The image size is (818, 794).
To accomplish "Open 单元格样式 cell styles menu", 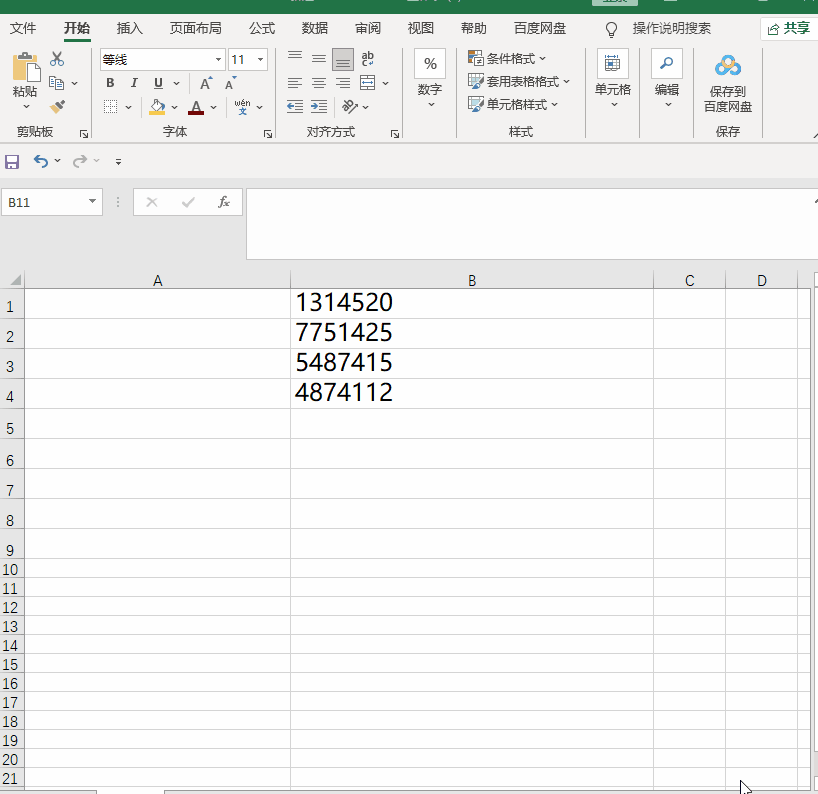I will pos(513,104).
